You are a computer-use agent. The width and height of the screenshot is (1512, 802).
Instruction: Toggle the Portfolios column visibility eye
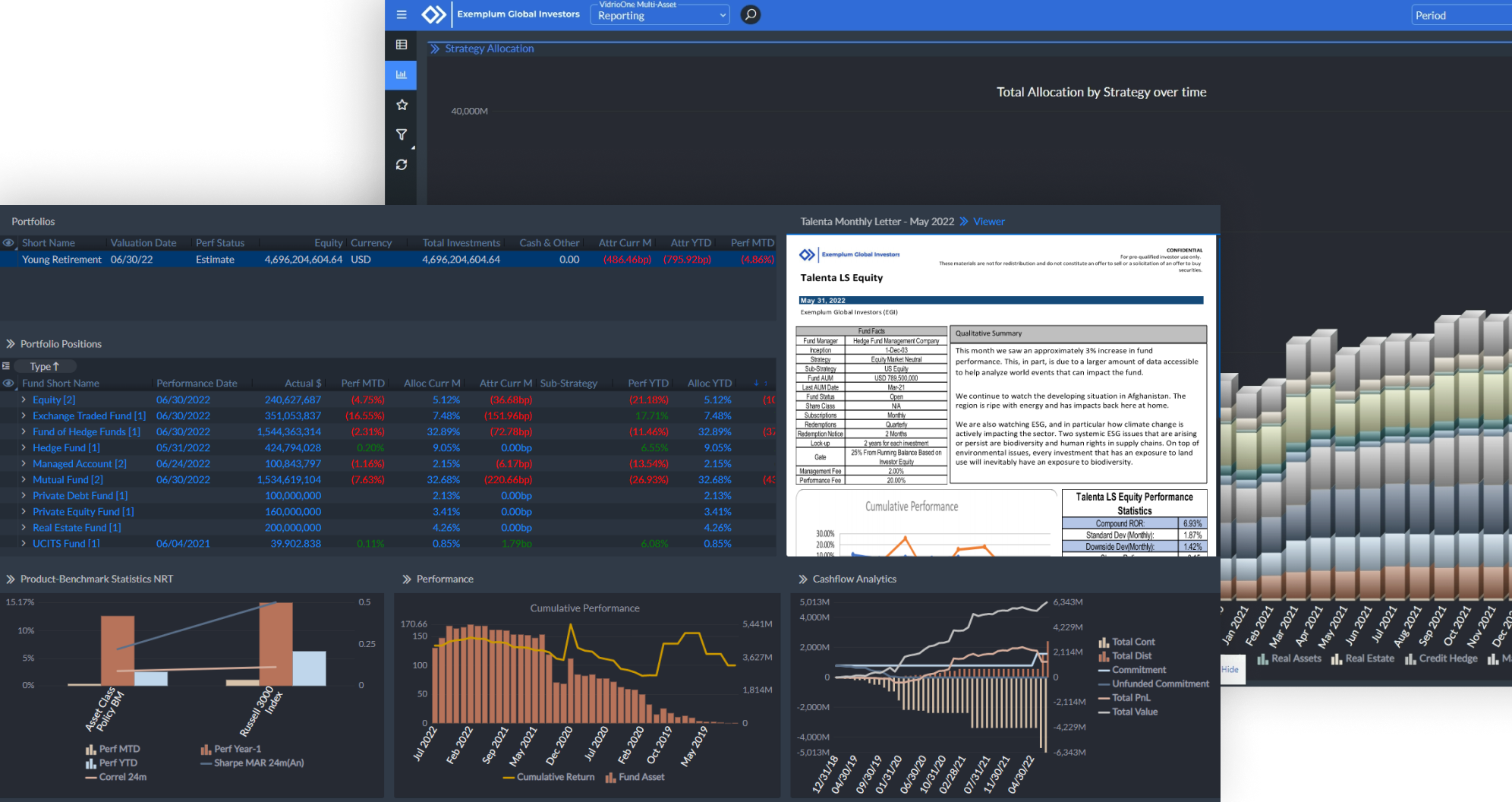pyautogui.click(x=8, y=243)
